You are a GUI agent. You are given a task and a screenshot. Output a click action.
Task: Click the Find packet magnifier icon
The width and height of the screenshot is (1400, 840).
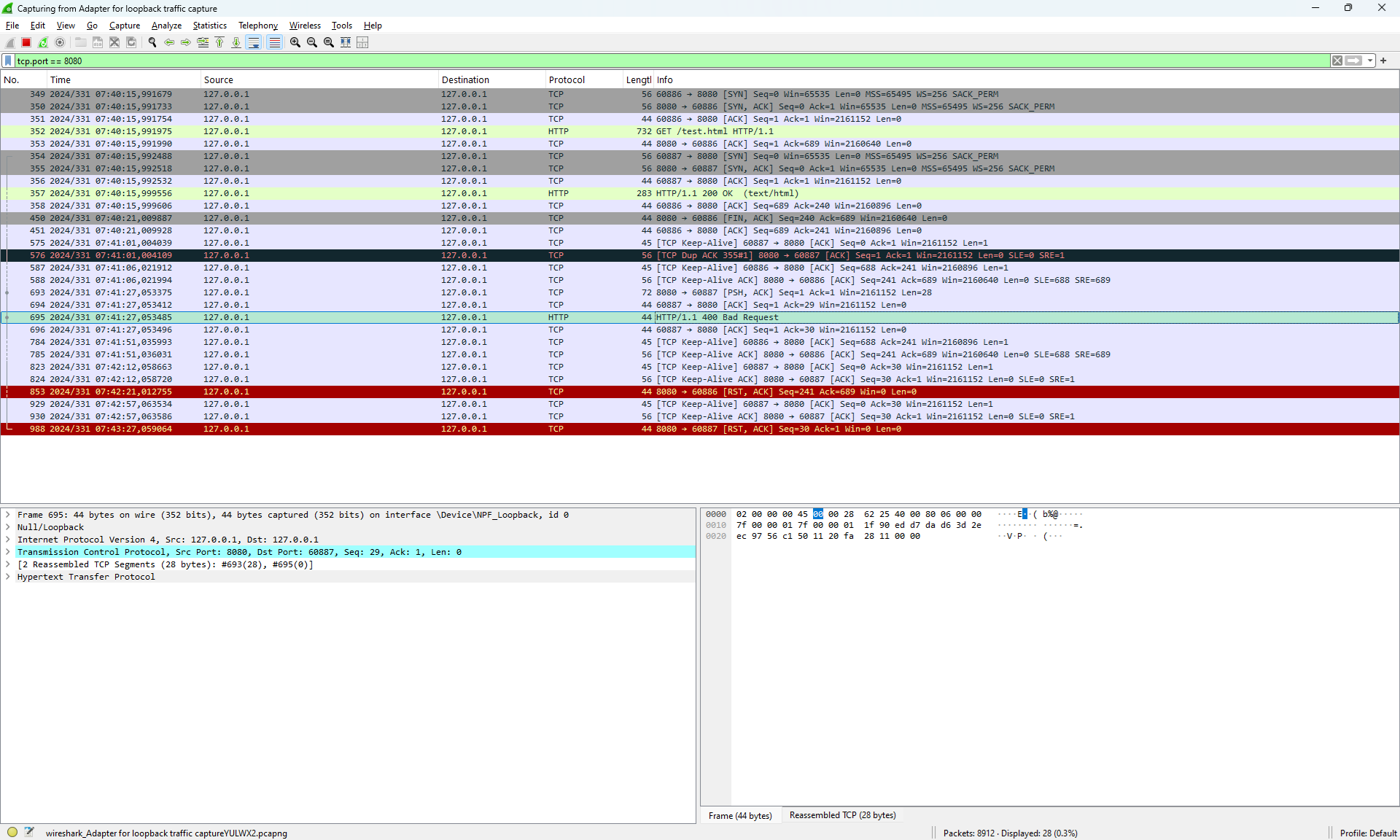point(152,42)
